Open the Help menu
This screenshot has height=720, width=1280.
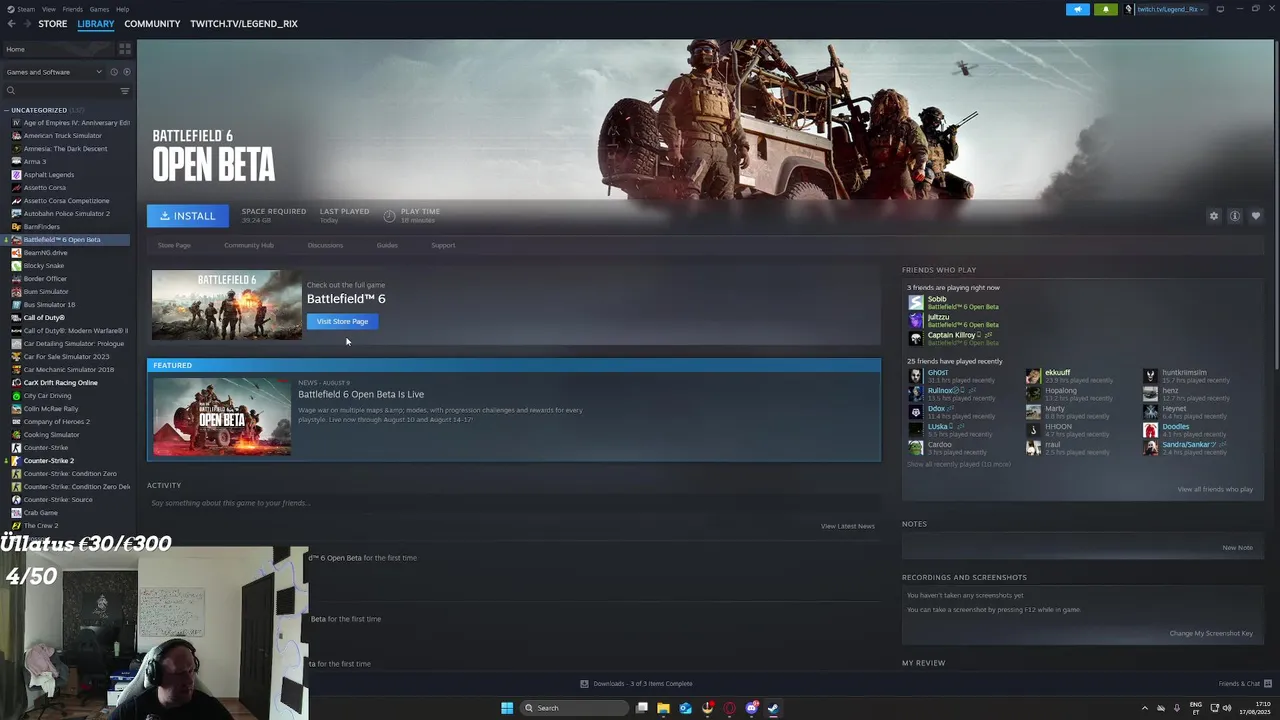122,9
